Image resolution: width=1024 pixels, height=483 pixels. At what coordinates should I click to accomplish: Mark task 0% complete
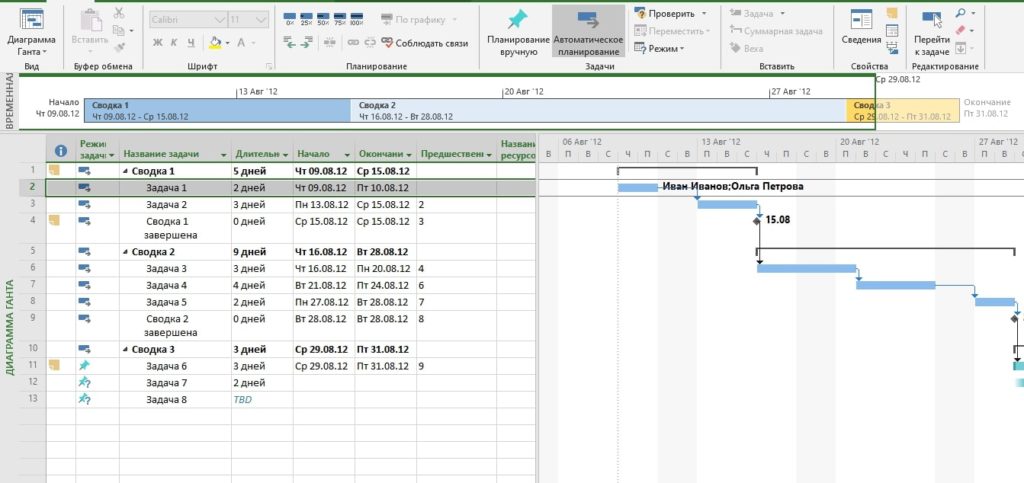tap(290, 19)
